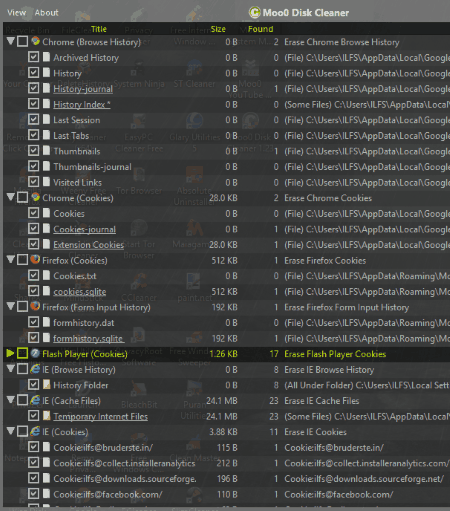Check the Chrome (Browse History) group checkbox
This screenshot has width=450, height=511.
[22, 42]
